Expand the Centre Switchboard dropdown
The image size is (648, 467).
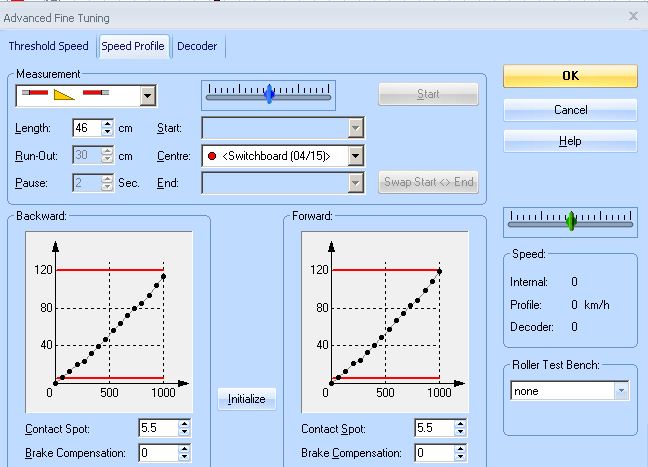click(x=355, y=156)
